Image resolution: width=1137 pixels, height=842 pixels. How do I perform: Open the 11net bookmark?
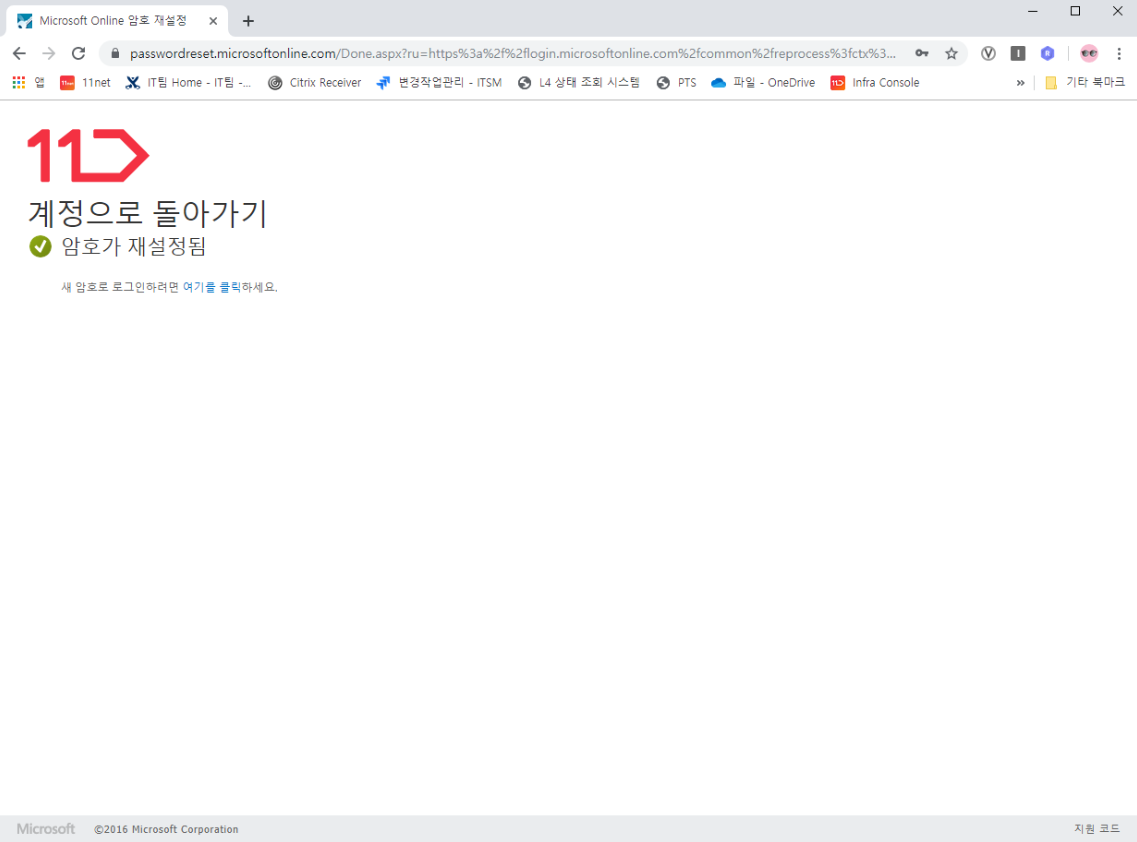click(86, 83)
